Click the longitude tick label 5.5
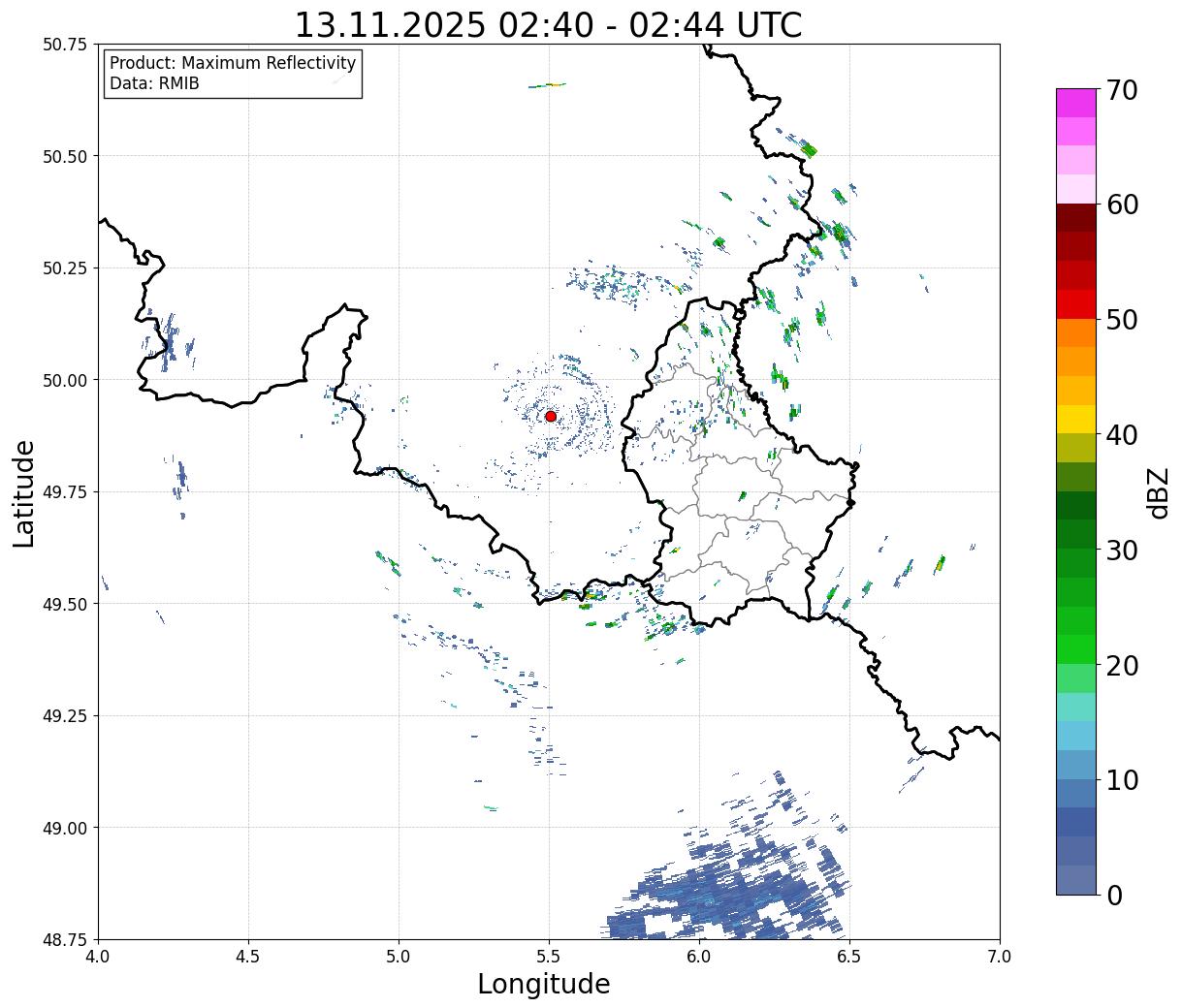 pos(549,957)
